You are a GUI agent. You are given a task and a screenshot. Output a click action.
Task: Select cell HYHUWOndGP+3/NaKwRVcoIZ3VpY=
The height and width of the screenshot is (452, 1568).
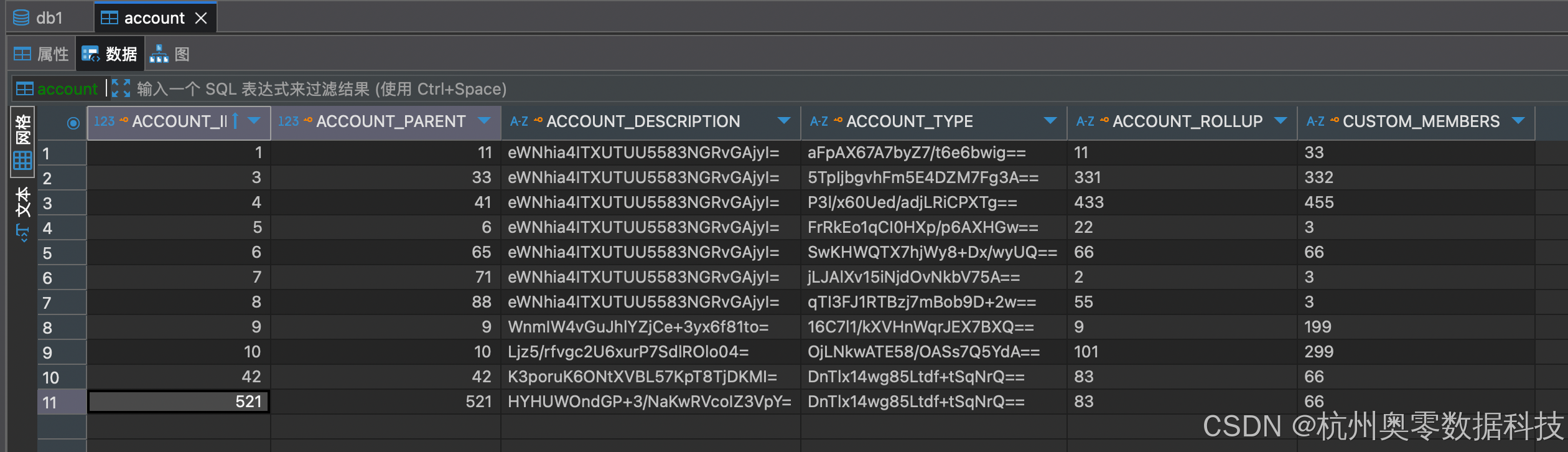(651, 402)
